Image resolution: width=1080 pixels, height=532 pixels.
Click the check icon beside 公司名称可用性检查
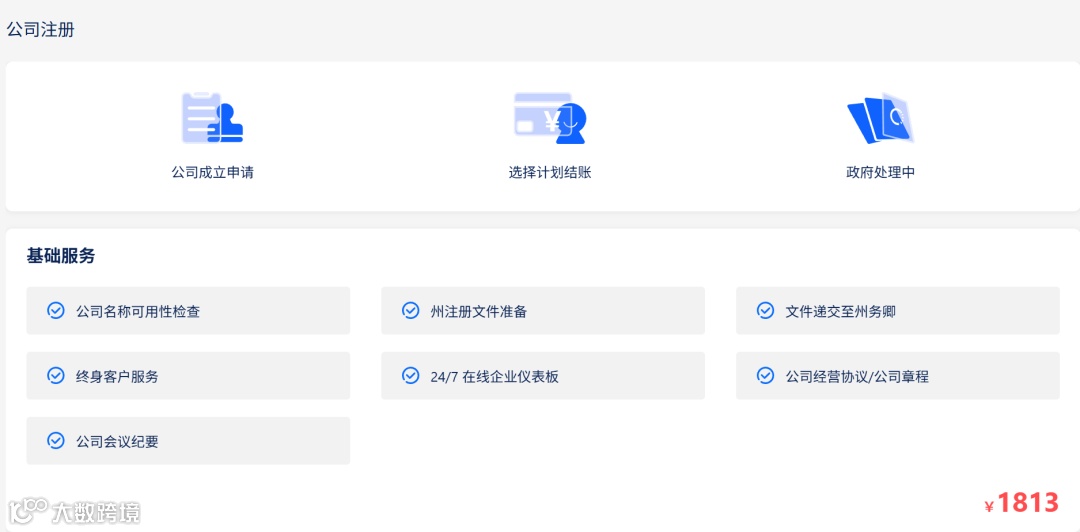tap(55, 311)
